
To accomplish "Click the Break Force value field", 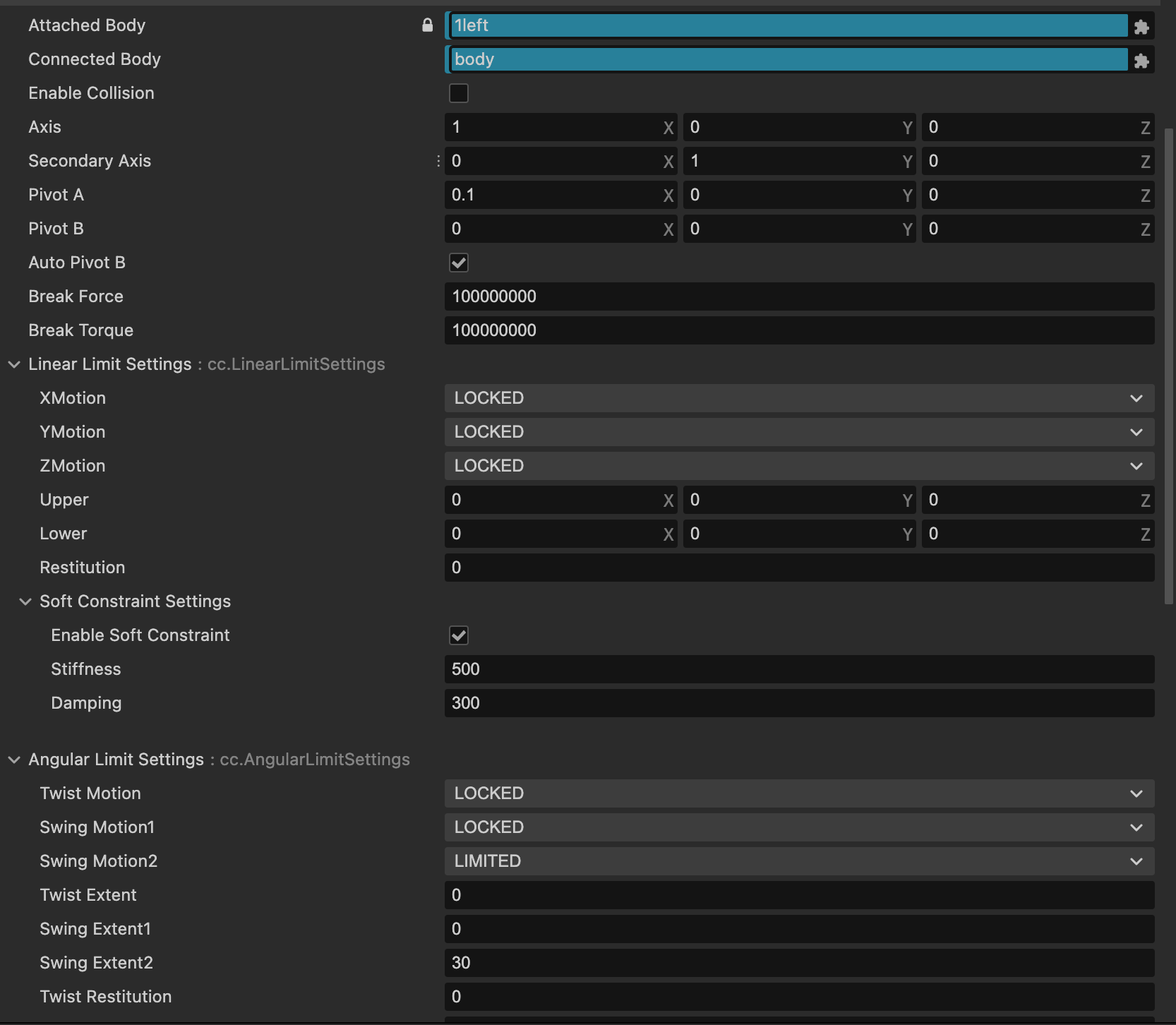I will click(800, 296).
